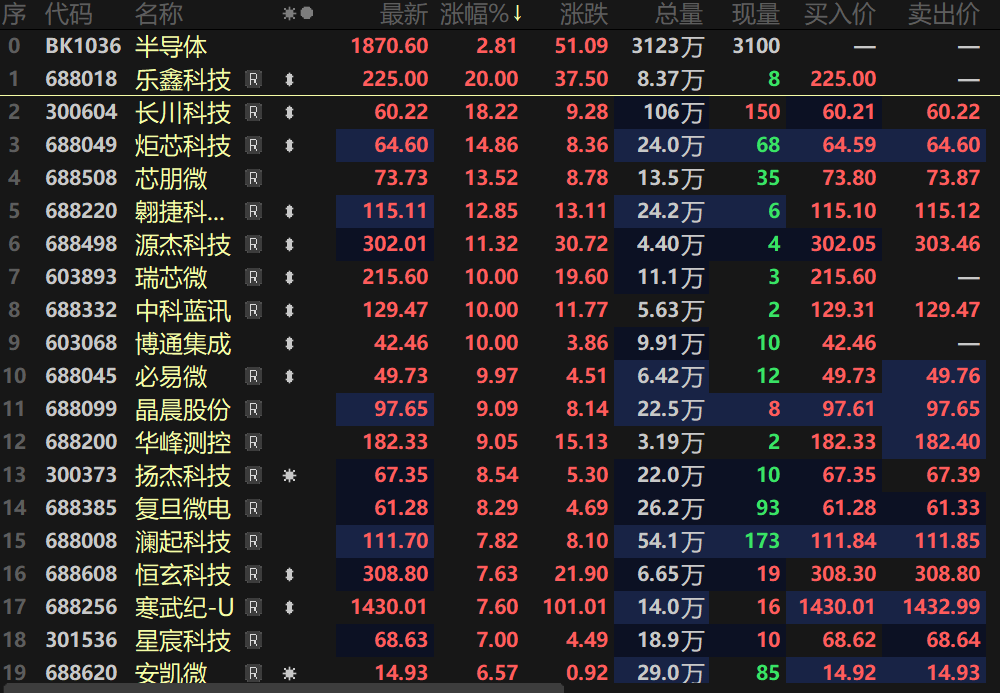Viewport: 1000px width, 693px height.
Task: Click the horizontal scrollbar at bottom
Action: pos(283,689)
